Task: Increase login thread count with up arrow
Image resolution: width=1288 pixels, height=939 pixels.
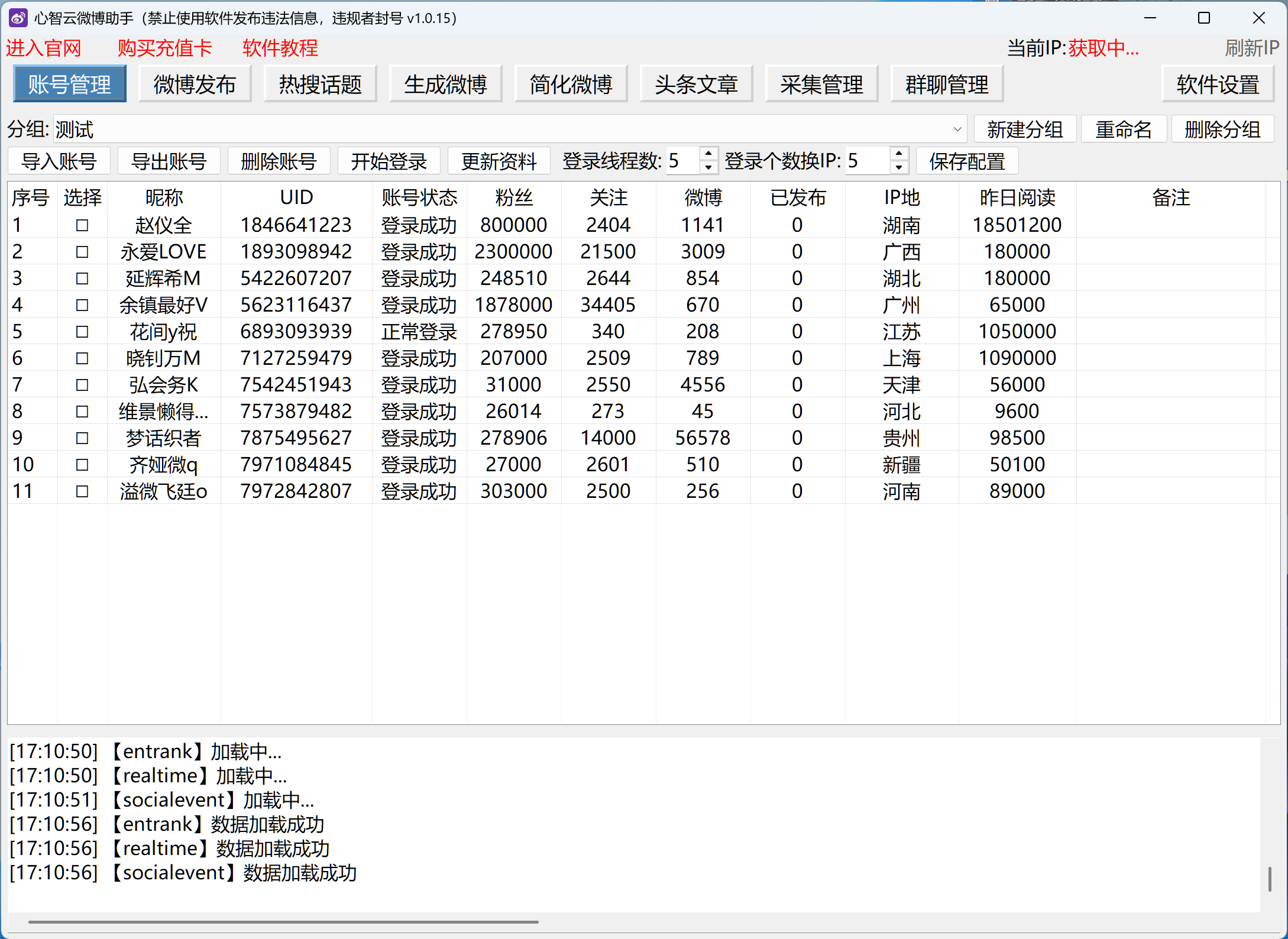Action: click(708, 154)
